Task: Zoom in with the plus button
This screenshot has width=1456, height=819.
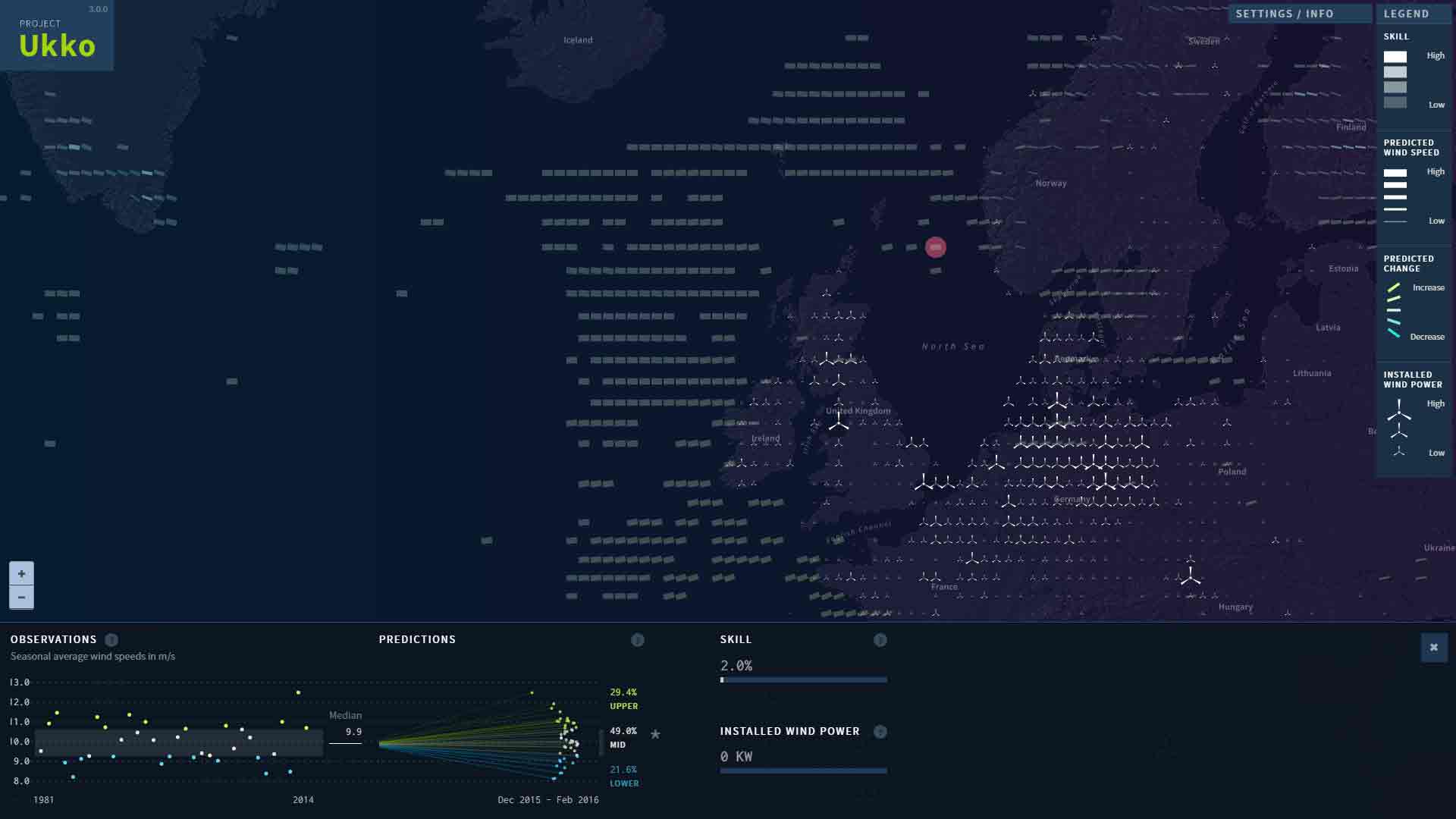Action: click(x=21, y=574)
